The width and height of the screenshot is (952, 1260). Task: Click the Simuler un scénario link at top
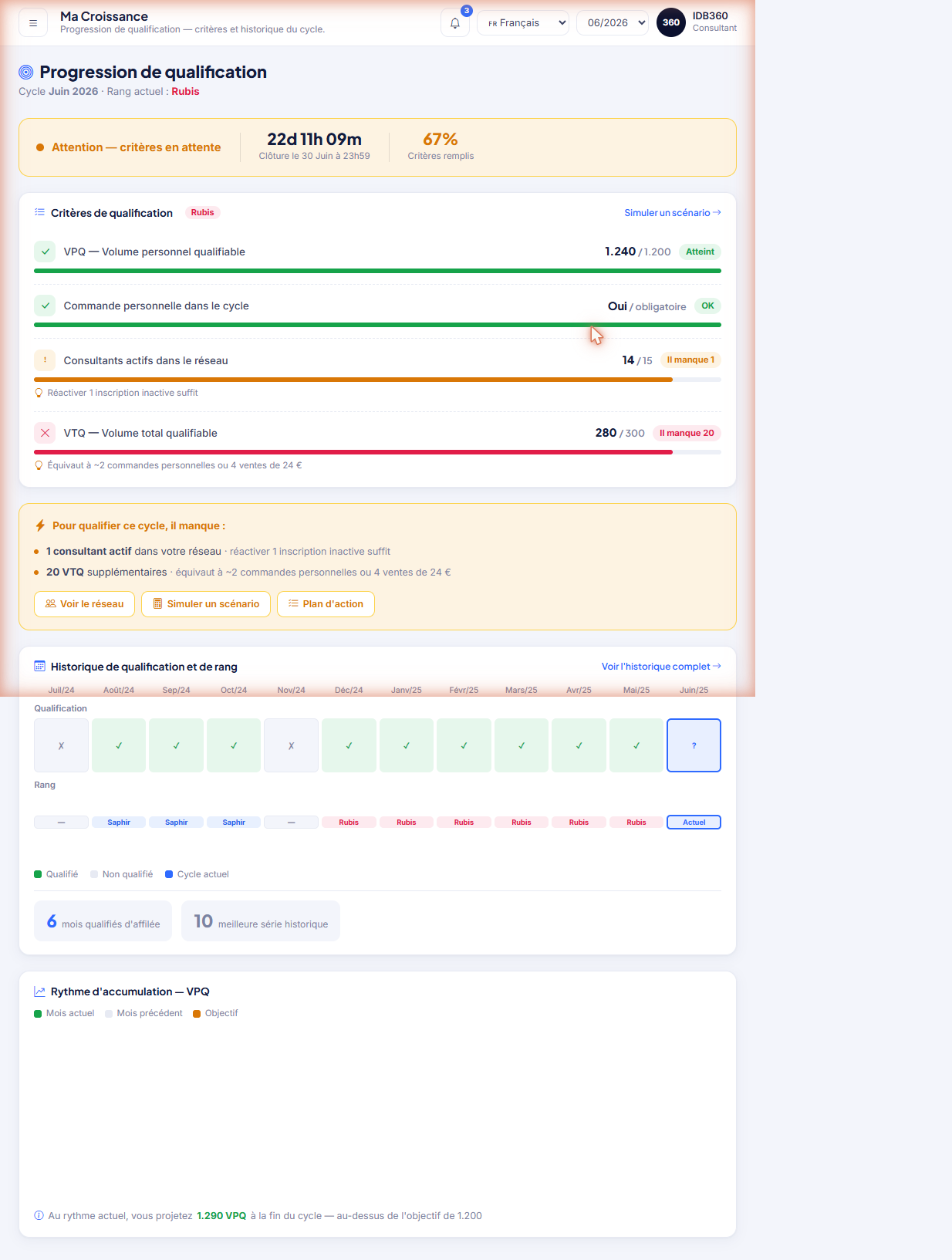click(673, 213)
